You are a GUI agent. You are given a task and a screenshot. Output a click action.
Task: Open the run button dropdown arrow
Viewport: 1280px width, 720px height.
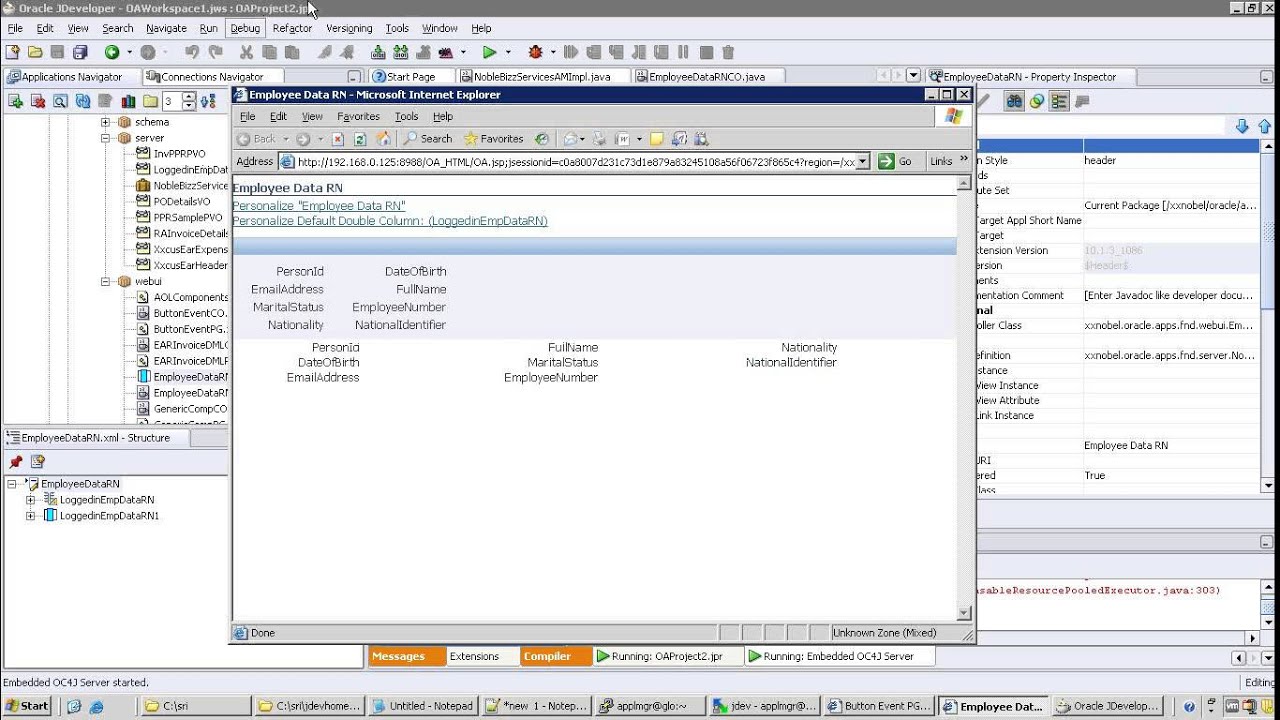[x=508, y=52]
